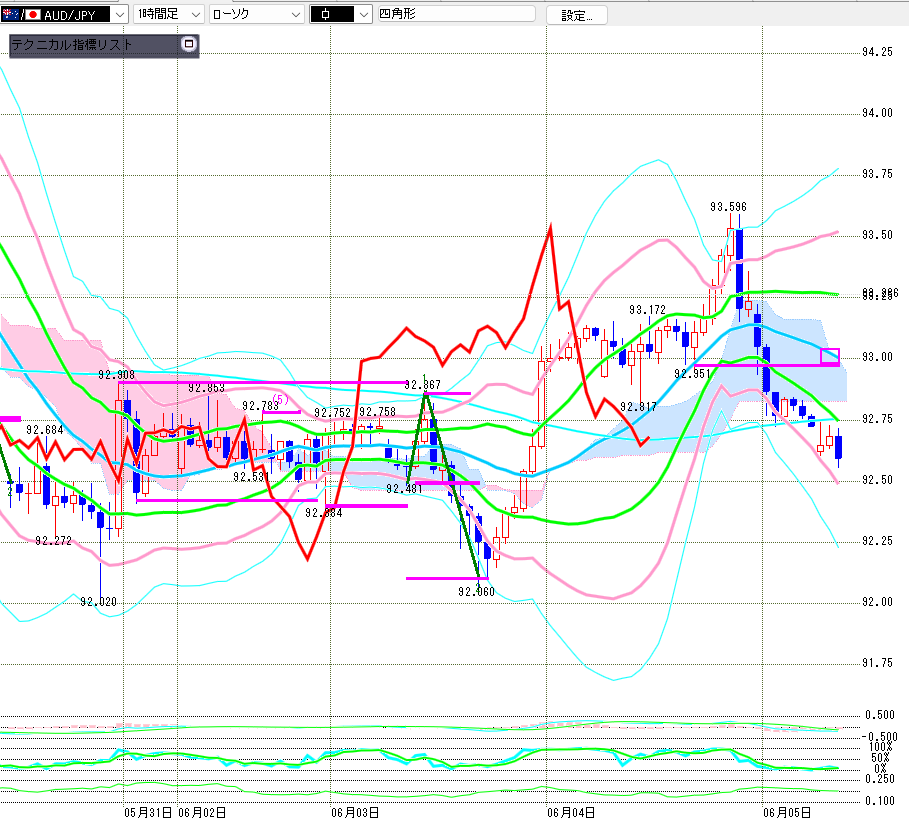
Task: Click the 92.951 price label
Action: pos(692,374)
